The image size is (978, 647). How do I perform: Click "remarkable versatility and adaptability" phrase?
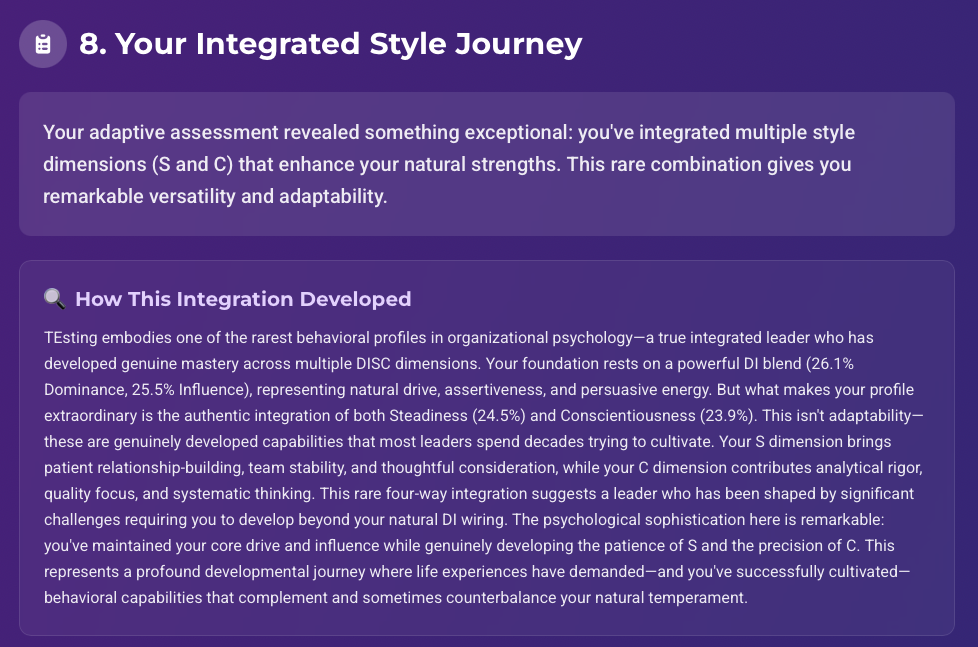215,196
